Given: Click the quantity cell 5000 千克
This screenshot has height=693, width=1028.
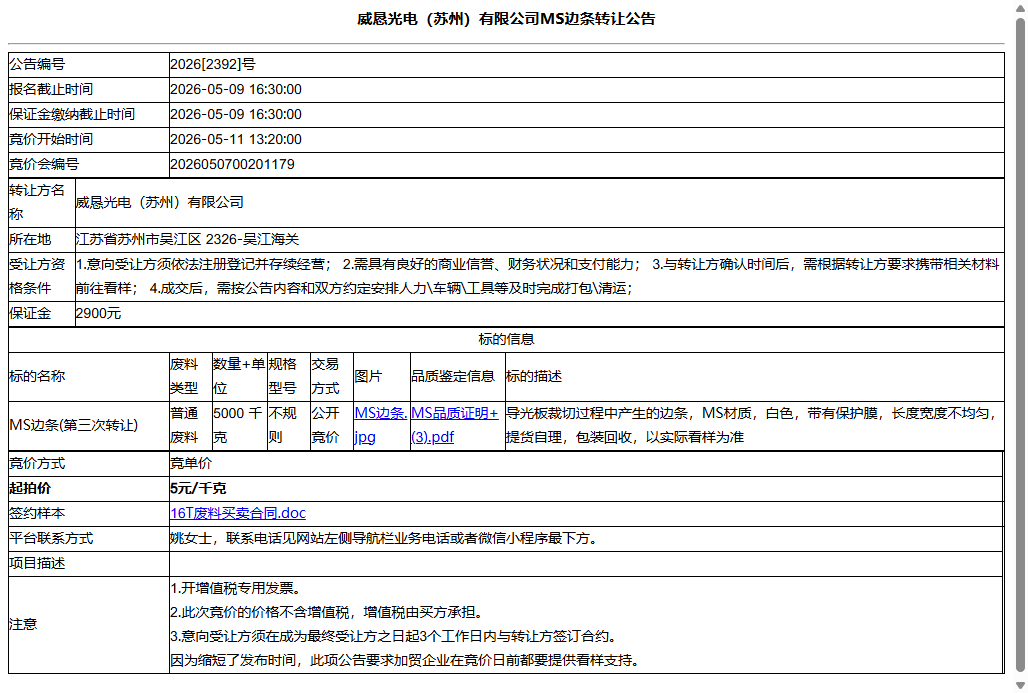Looking at the screenshot, I should pyautogui.click(x=238, y=425).
